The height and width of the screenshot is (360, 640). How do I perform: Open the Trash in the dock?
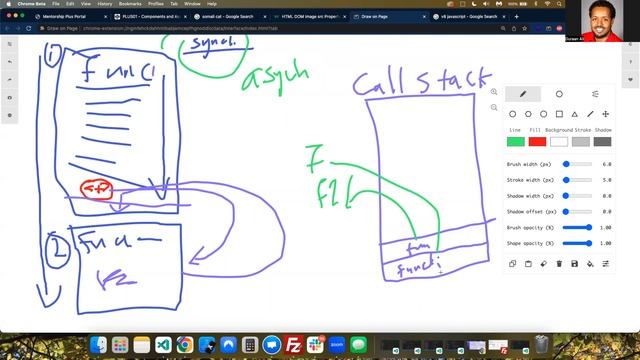pyautogui.click(x=542, y=344)
